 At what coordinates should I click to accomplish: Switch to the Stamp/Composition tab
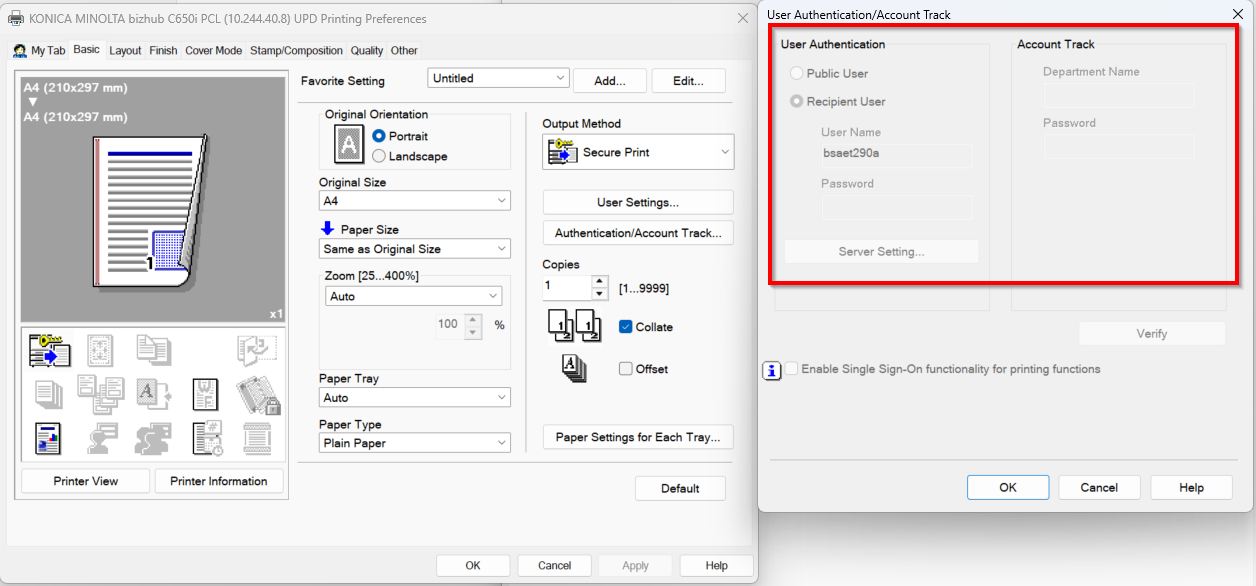[x=296, y=50]
